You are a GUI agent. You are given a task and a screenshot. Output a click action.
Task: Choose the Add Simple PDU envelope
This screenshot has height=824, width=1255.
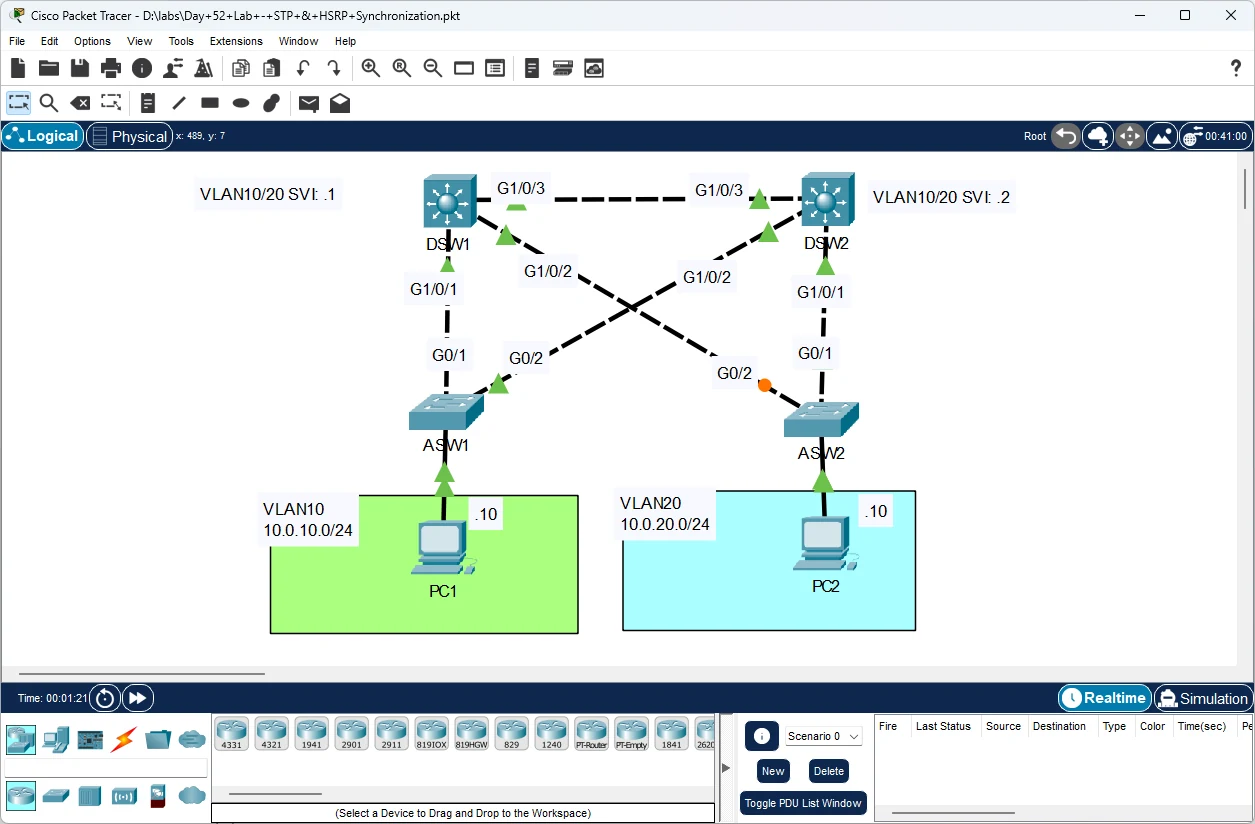point(309,103)
